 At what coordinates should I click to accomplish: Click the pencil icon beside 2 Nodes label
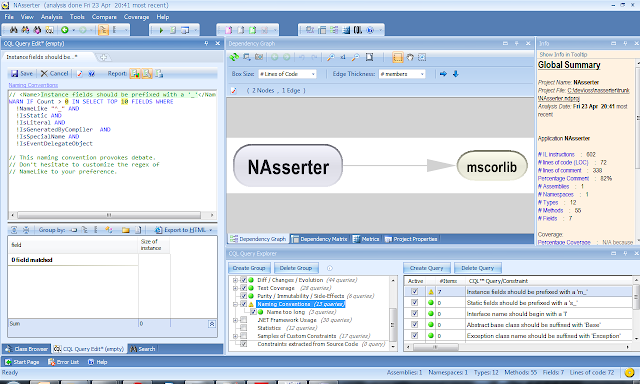(234, 91)
